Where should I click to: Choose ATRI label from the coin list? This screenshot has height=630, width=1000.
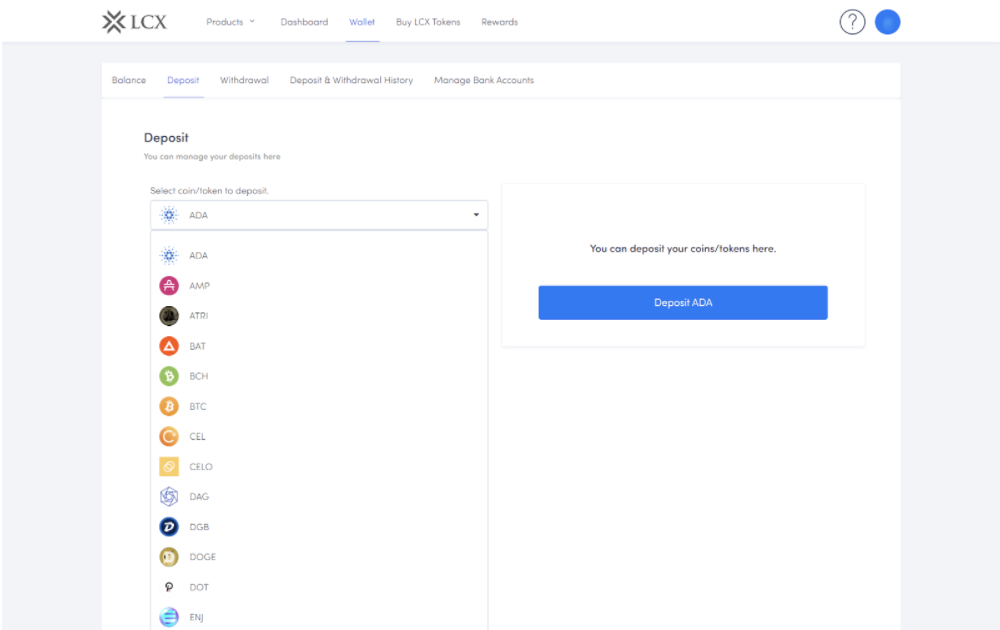(x=198, y=316)
